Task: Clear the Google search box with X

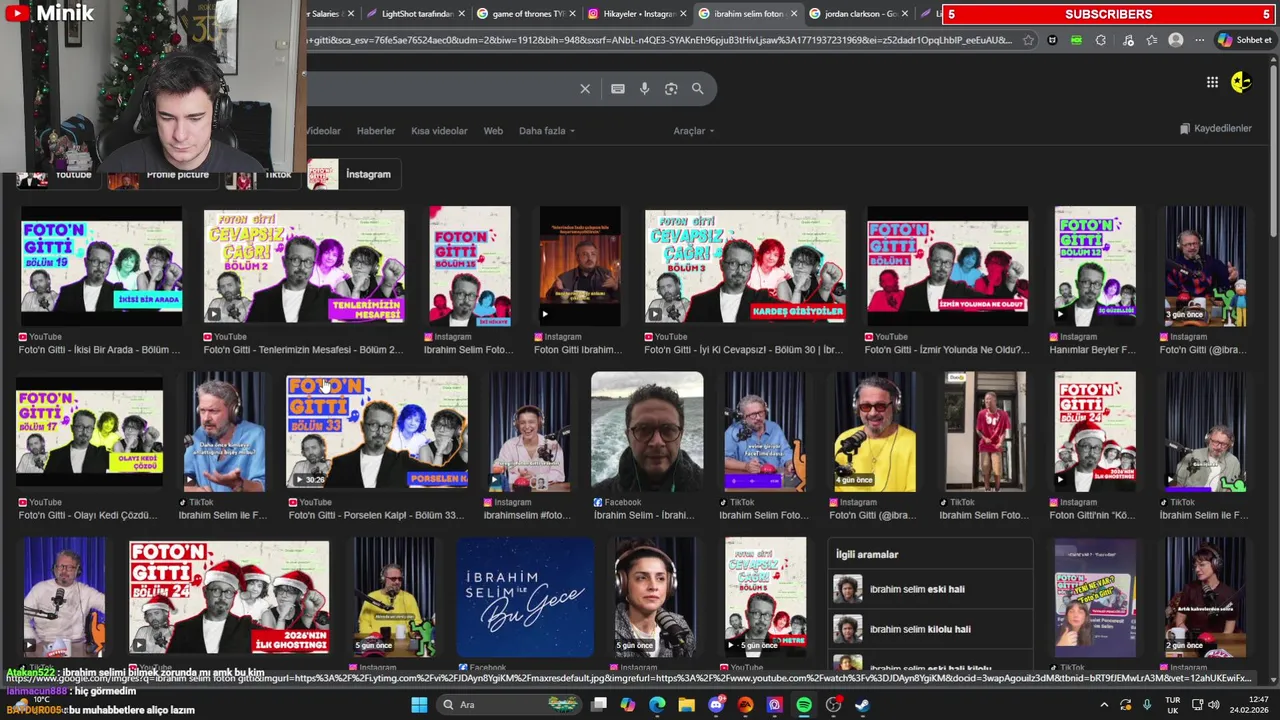Action: [585, 89]
